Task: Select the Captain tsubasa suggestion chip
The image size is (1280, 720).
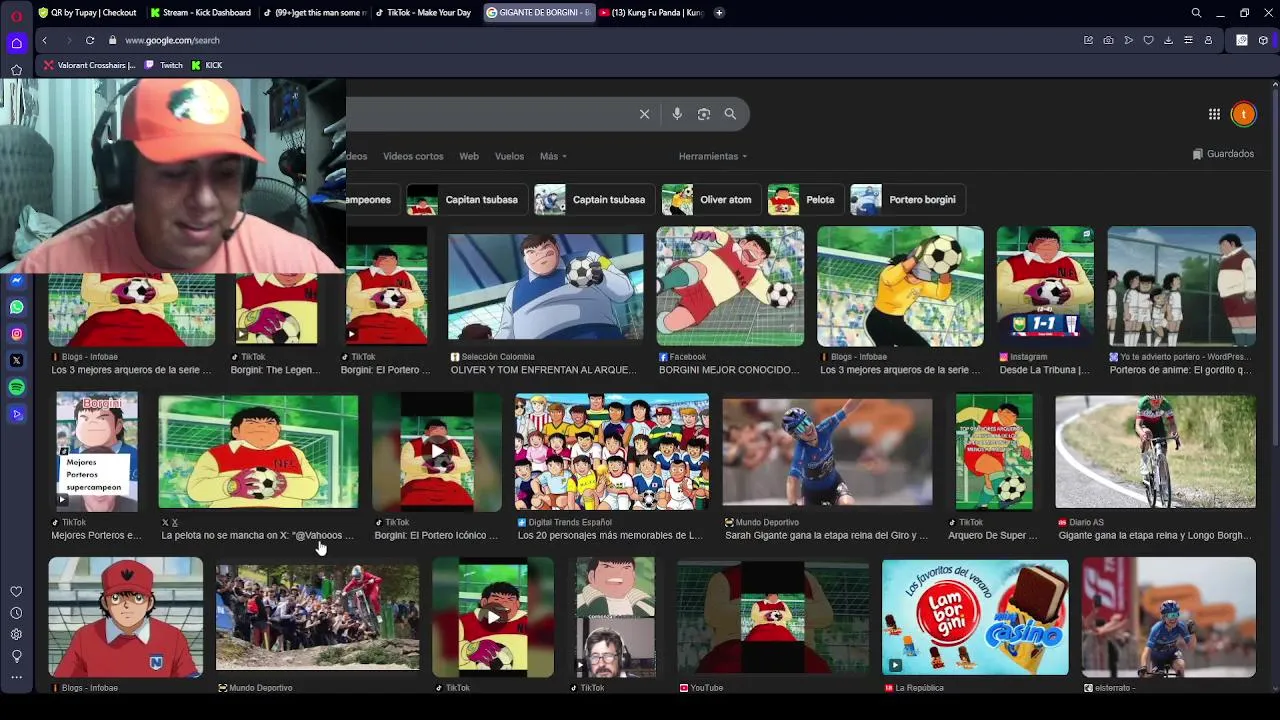Action: click(x=593, y=199)
